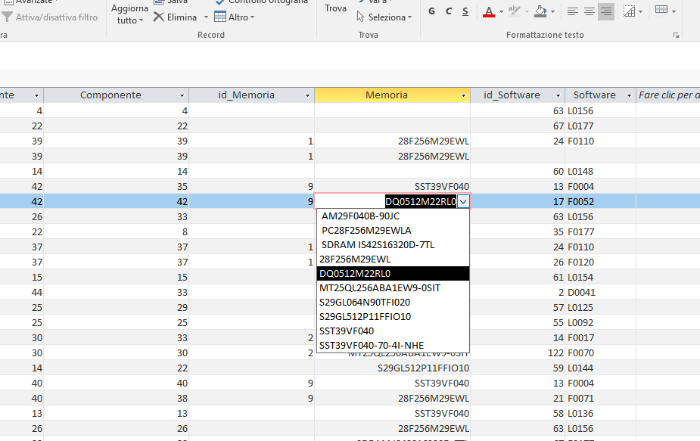Click id_Software cell with value 122

(517, 353)
